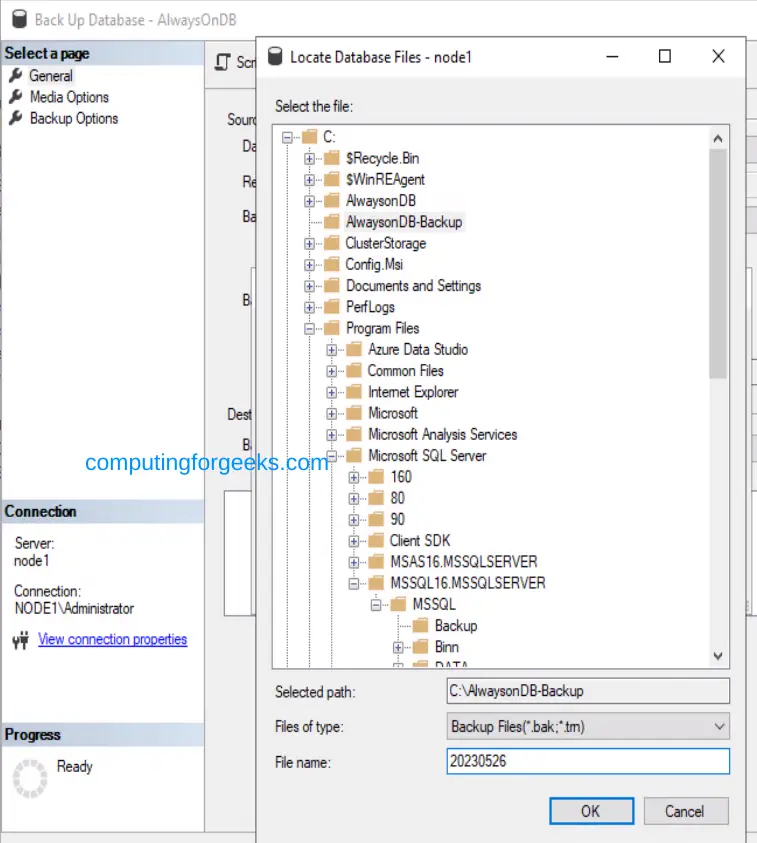The width and height of the screenshot is (757, 843).
Task: Click the Common Files folder icon
Action: coord(354,370)
